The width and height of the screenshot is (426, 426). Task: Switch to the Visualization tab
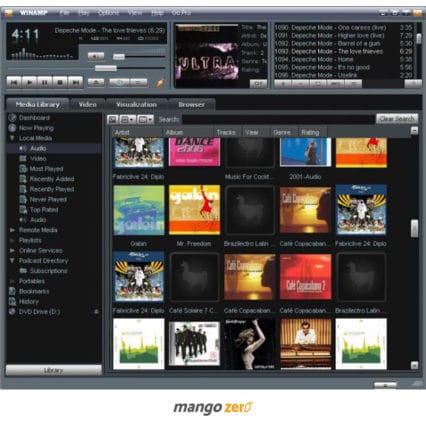(x=136, y=104)
